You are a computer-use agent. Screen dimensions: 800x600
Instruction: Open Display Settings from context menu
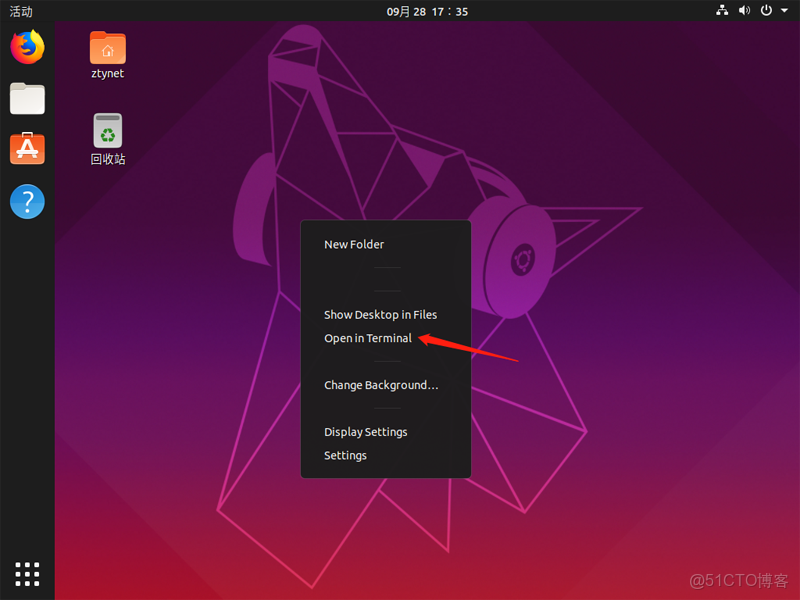click(x=386, y=432)
